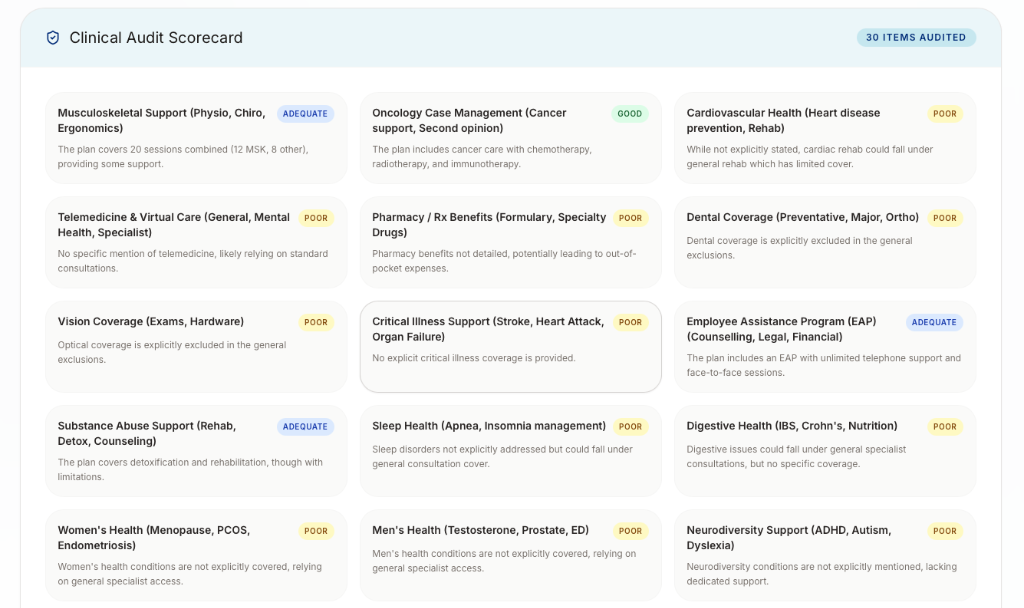Select the Dental Coverage card

[x=824, y=242]
